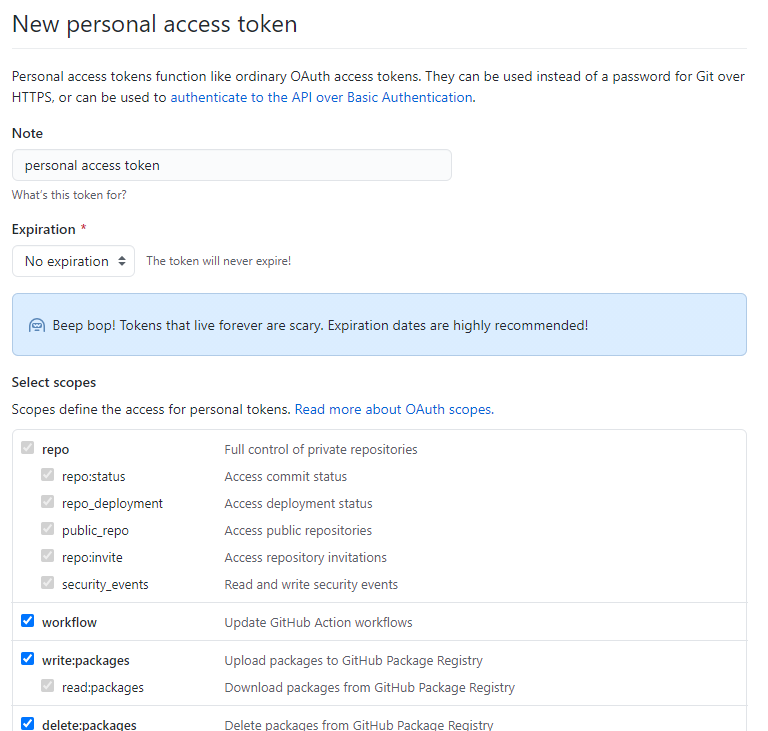Click the repo scope label
The height and width of the screenshot is (731, 768).
pos(55,449)
